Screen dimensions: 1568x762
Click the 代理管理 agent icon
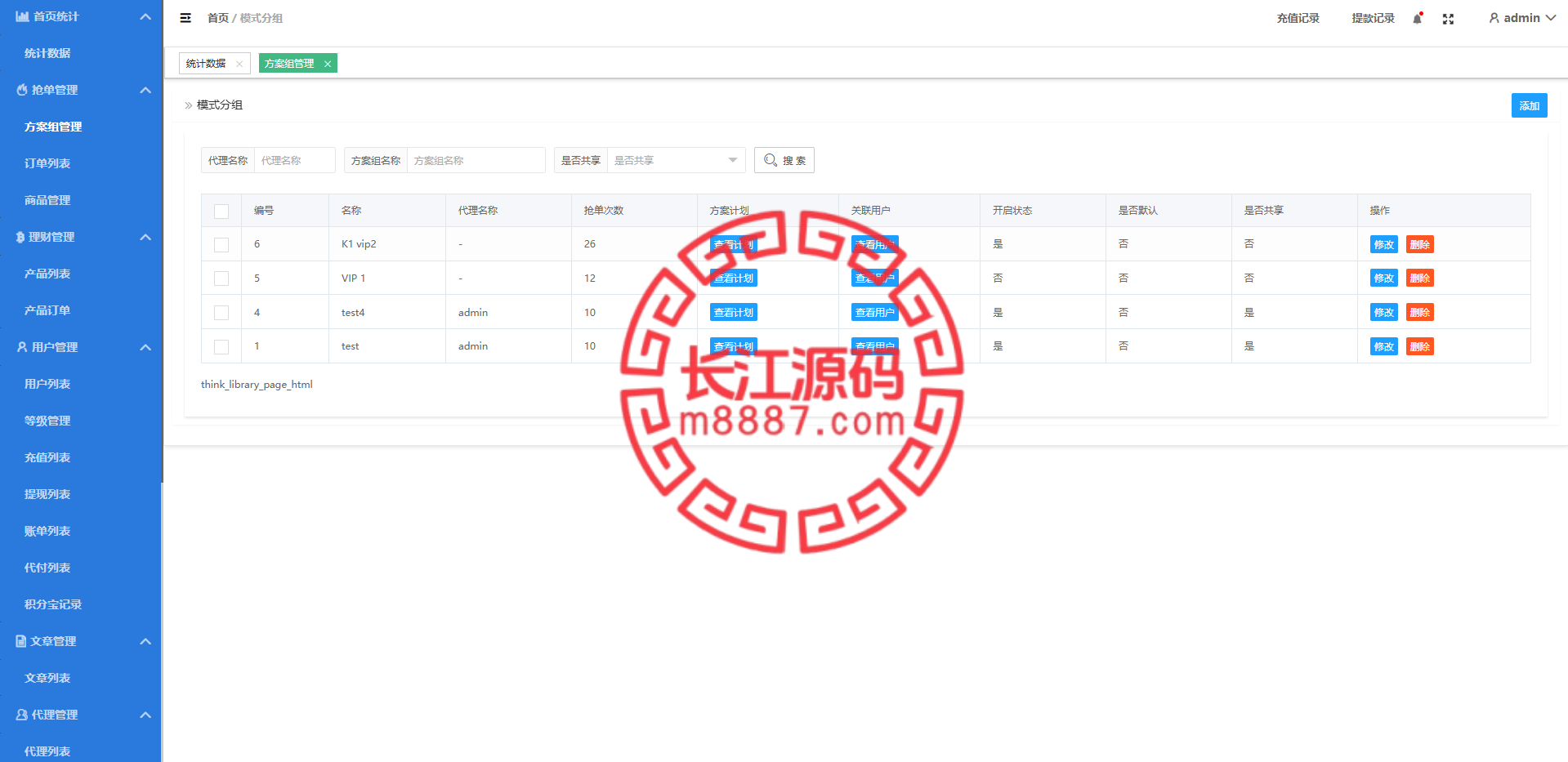pyautogui.click(x=22, y=715)
